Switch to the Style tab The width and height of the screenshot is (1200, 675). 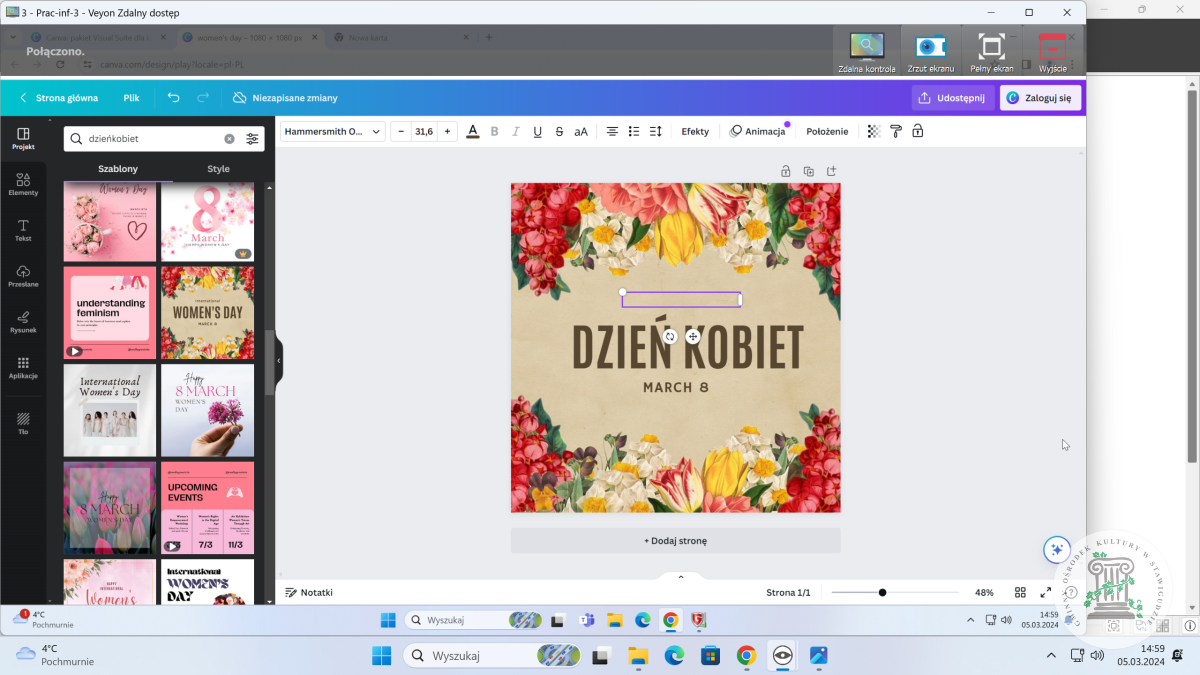[218, 169]
